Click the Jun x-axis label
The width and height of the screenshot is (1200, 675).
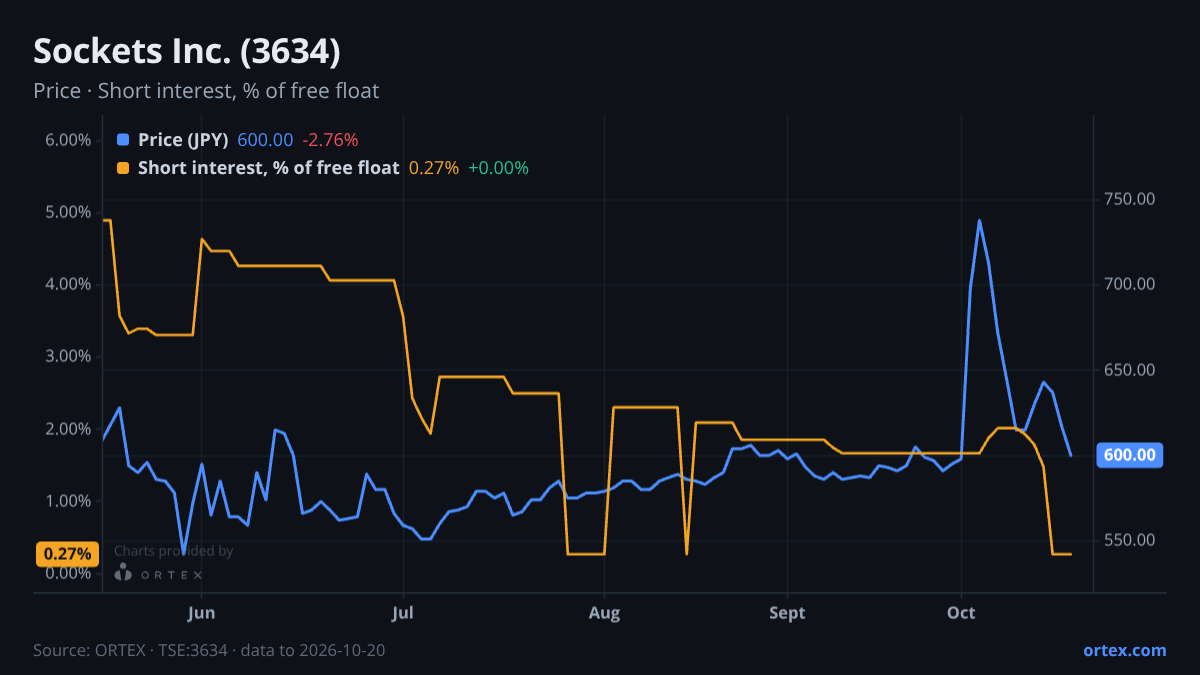(202, 612)
